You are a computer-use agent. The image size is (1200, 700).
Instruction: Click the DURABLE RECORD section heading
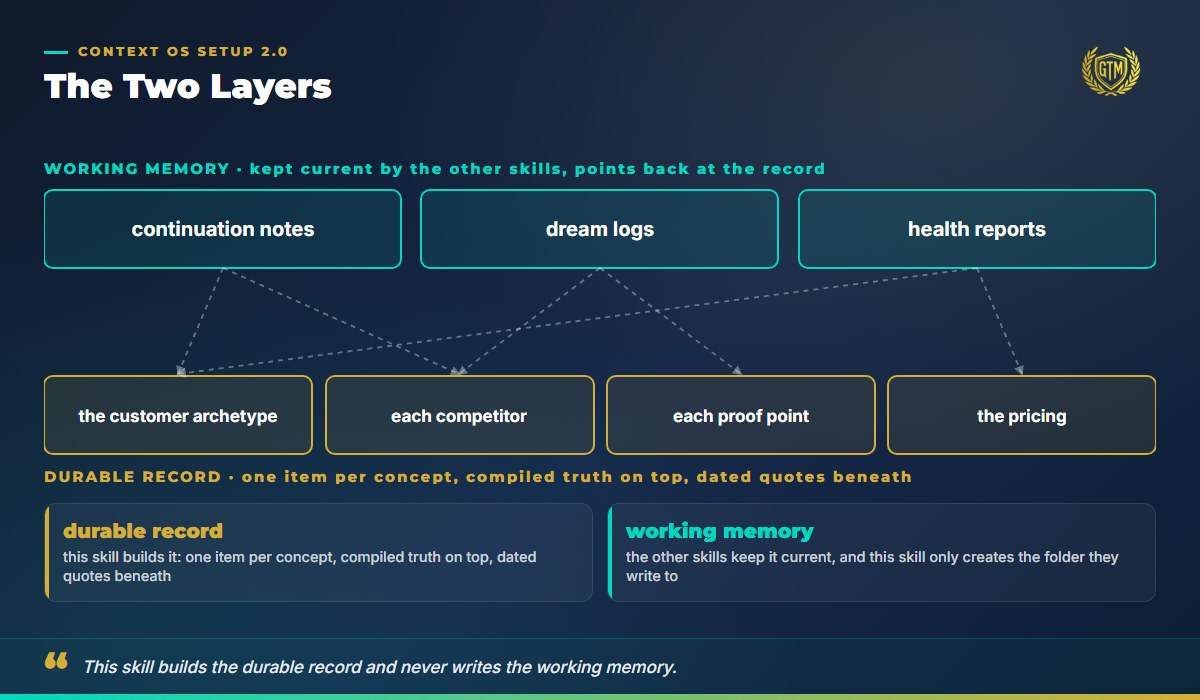[478, 477]
